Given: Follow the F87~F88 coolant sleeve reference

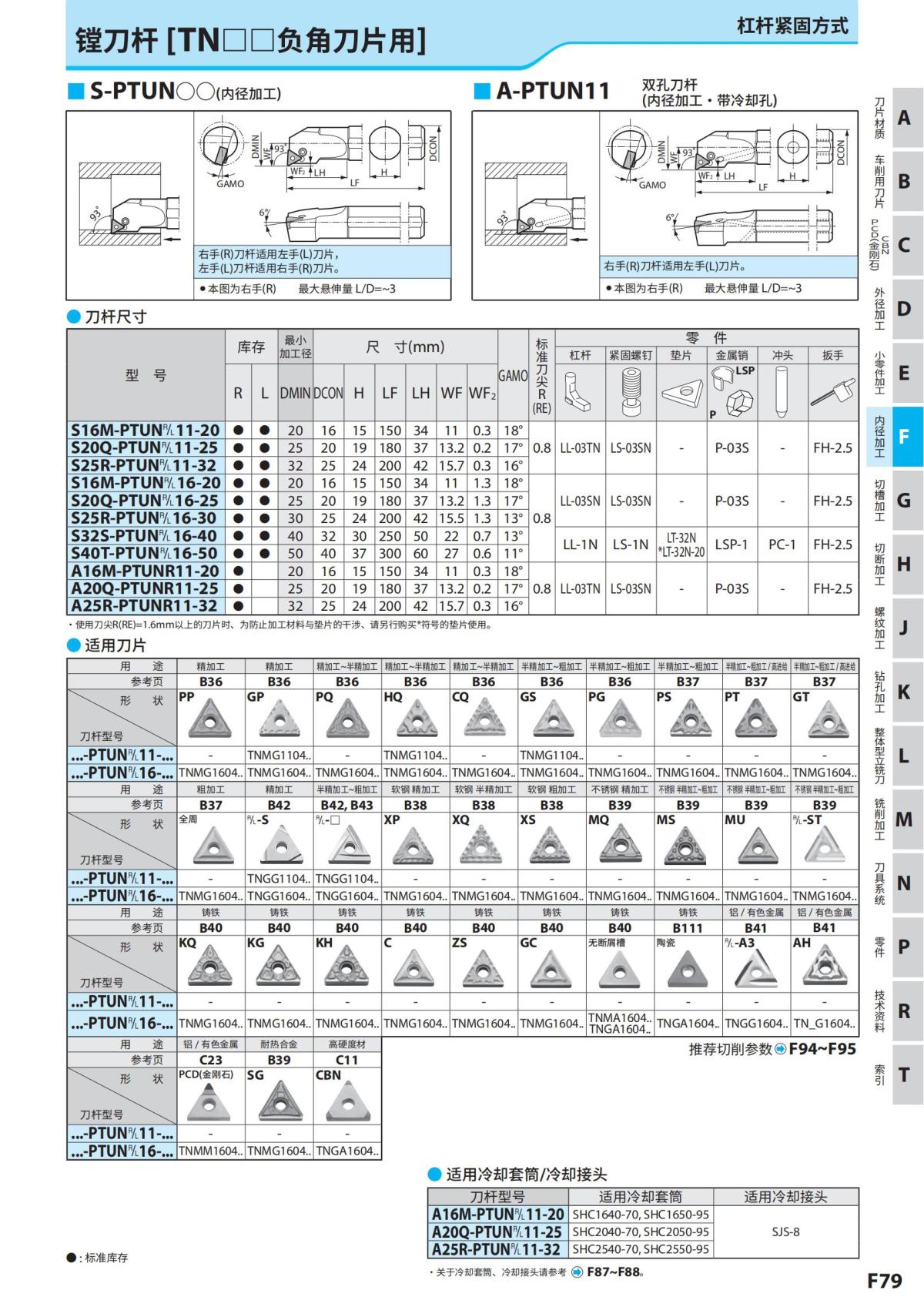Looking at the screenshot, I should coord(614,1272).
